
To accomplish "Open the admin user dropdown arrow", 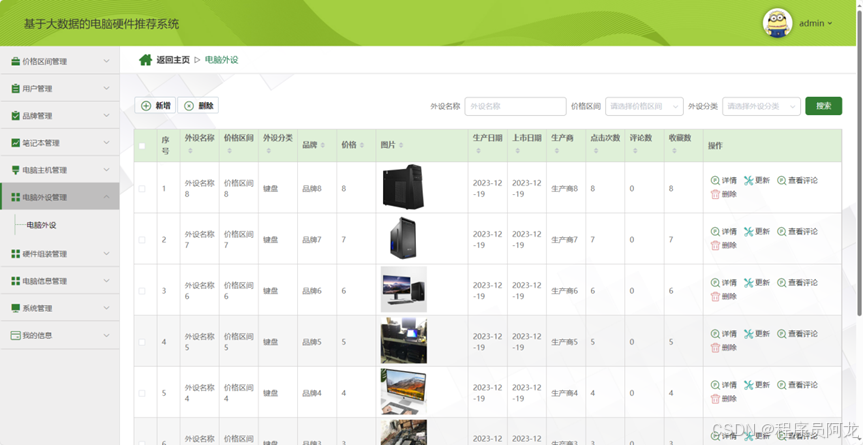I will click(830, 24).
